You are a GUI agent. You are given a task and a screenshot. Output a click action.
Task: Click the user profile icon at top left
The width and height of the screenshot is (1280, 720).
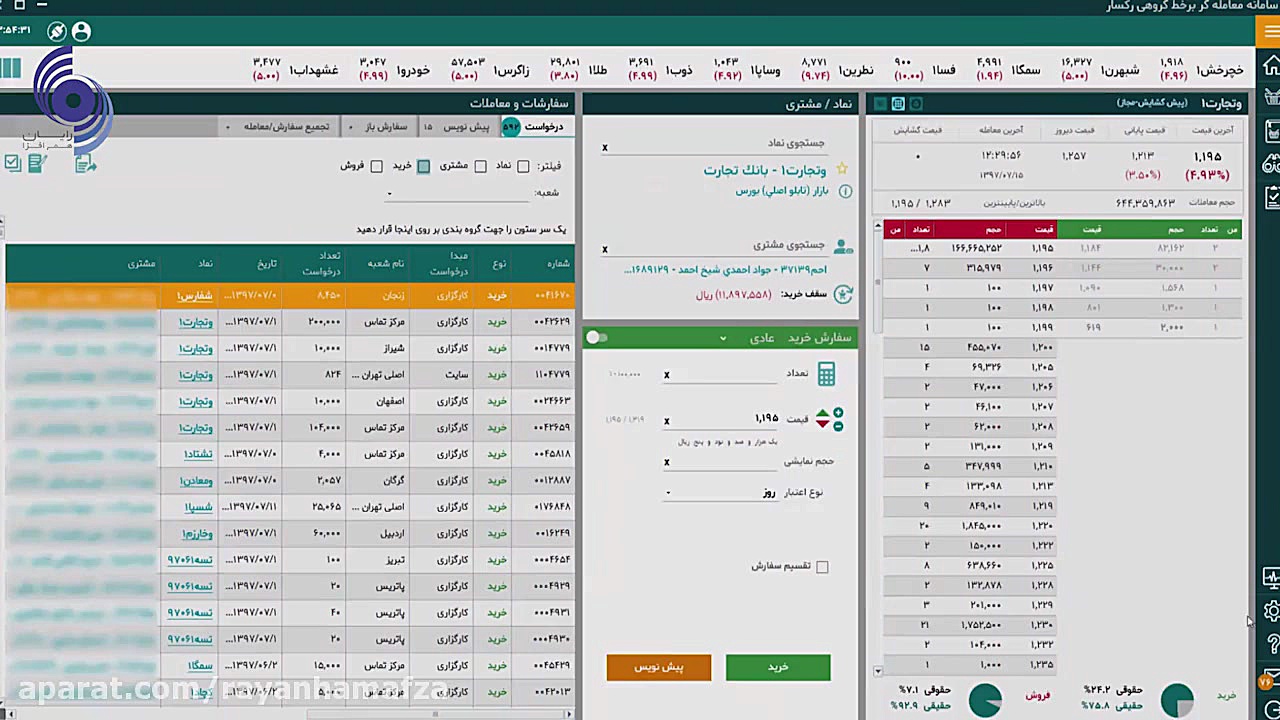81,32
